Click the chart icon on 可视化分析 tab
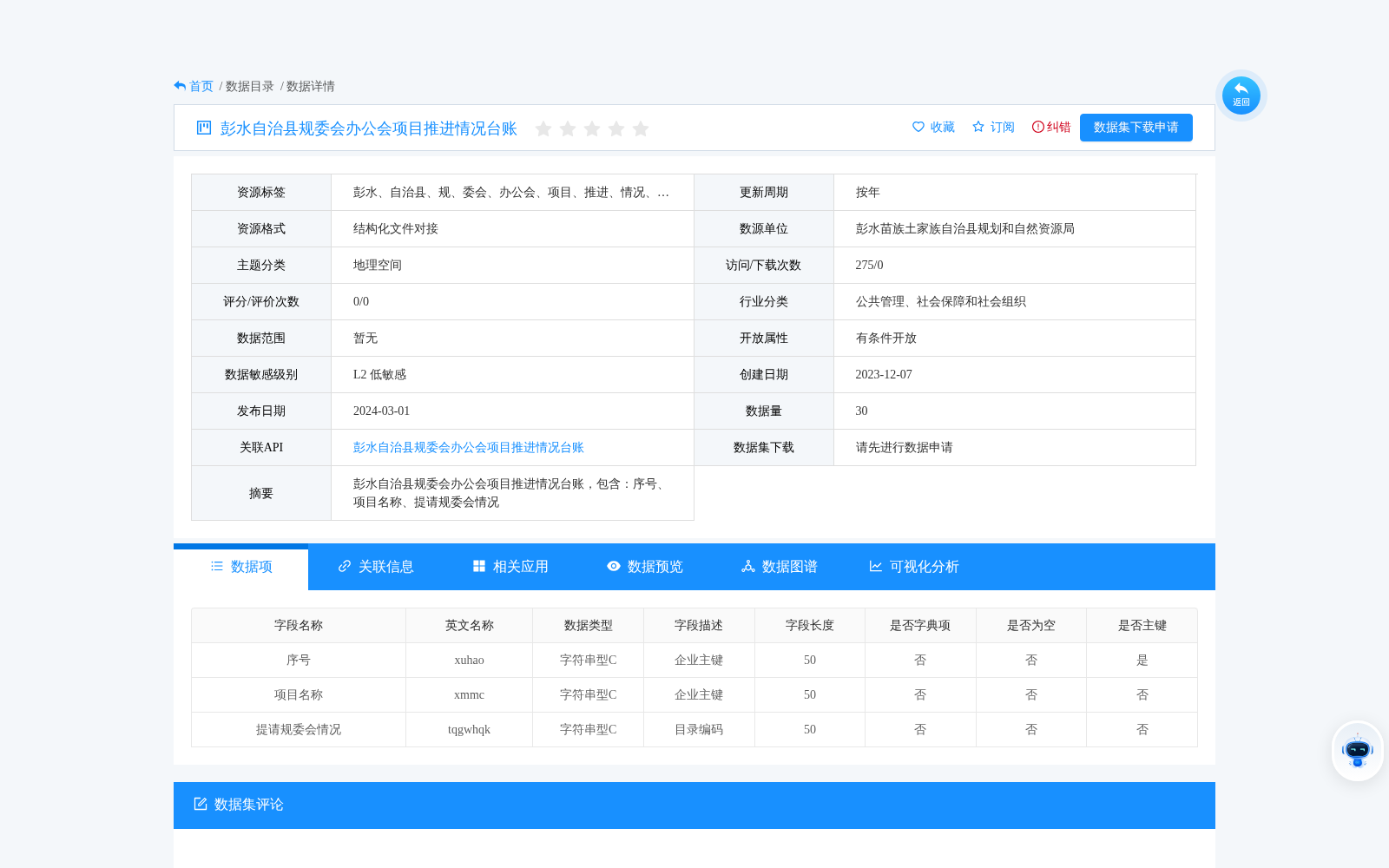Screen dimensions: 1389x868 pos(876,566)
